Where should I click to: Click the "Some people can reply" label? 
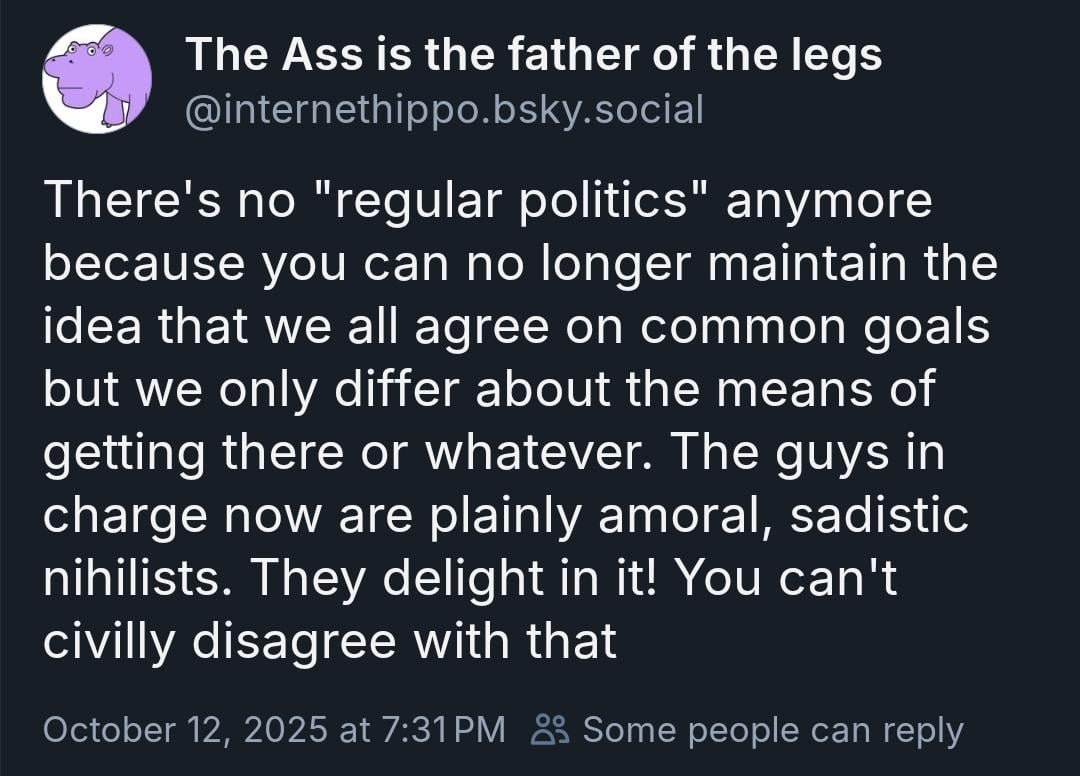click(x=772, y=729)
